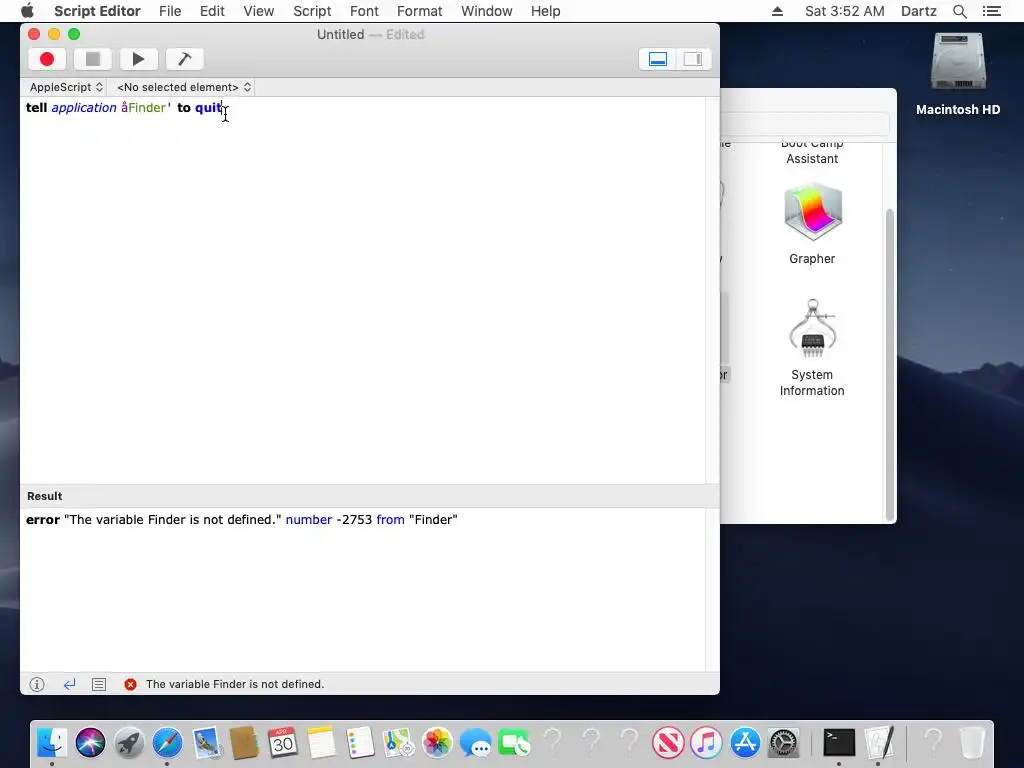Open the Window menu

pos(487,11)
